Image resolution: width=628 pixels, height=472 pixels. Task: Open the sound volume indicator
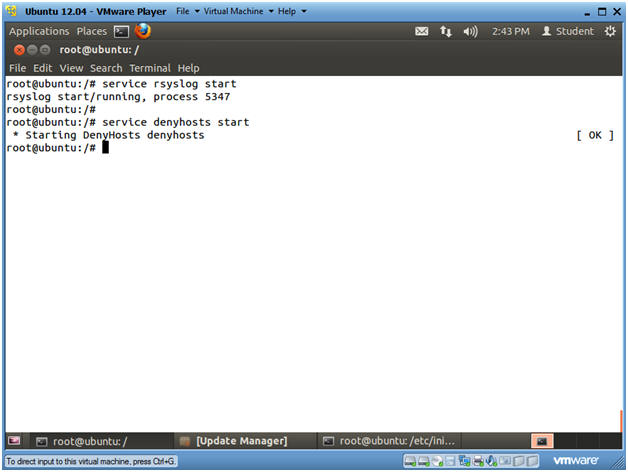click(x=471, y=31)
